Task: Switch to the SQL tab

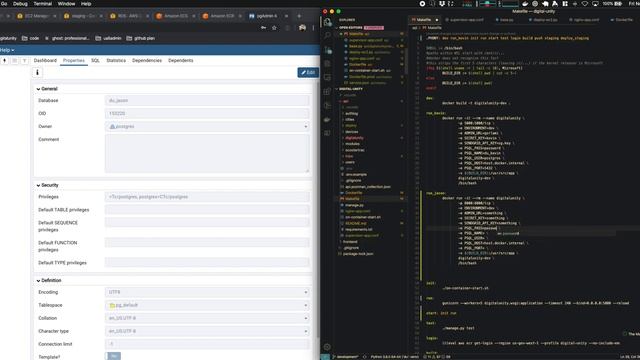Action: 95,60
